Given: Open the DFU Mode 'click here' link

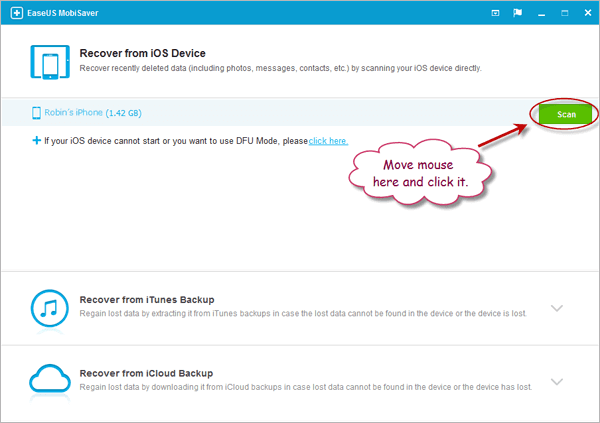Looking at the screenshot, I should click(328, 142).
